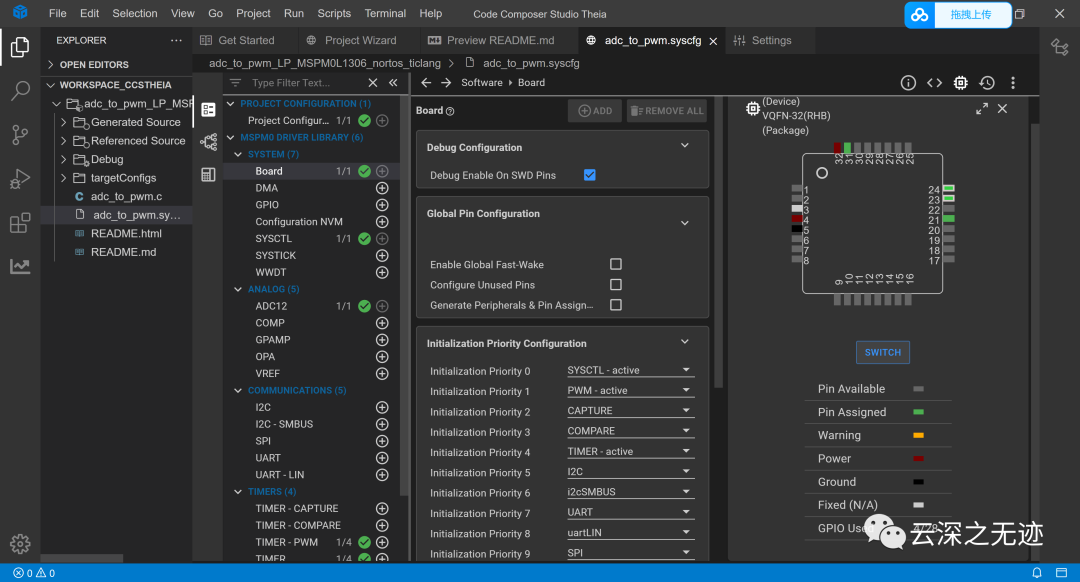The image size is (1080, 582).
Task: Click the SWITCH button under the chip
Action: [x=882, y=352]
